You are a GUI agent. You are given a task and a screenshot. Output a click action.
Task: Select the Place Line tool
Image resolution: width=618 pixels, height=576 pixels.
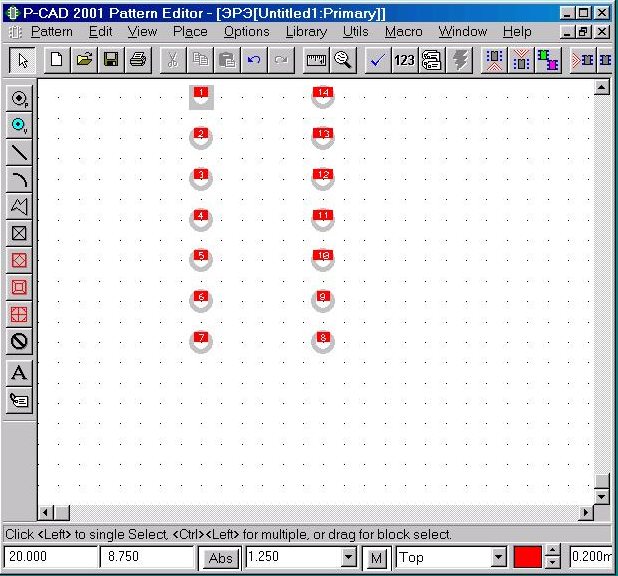point(19,152)
